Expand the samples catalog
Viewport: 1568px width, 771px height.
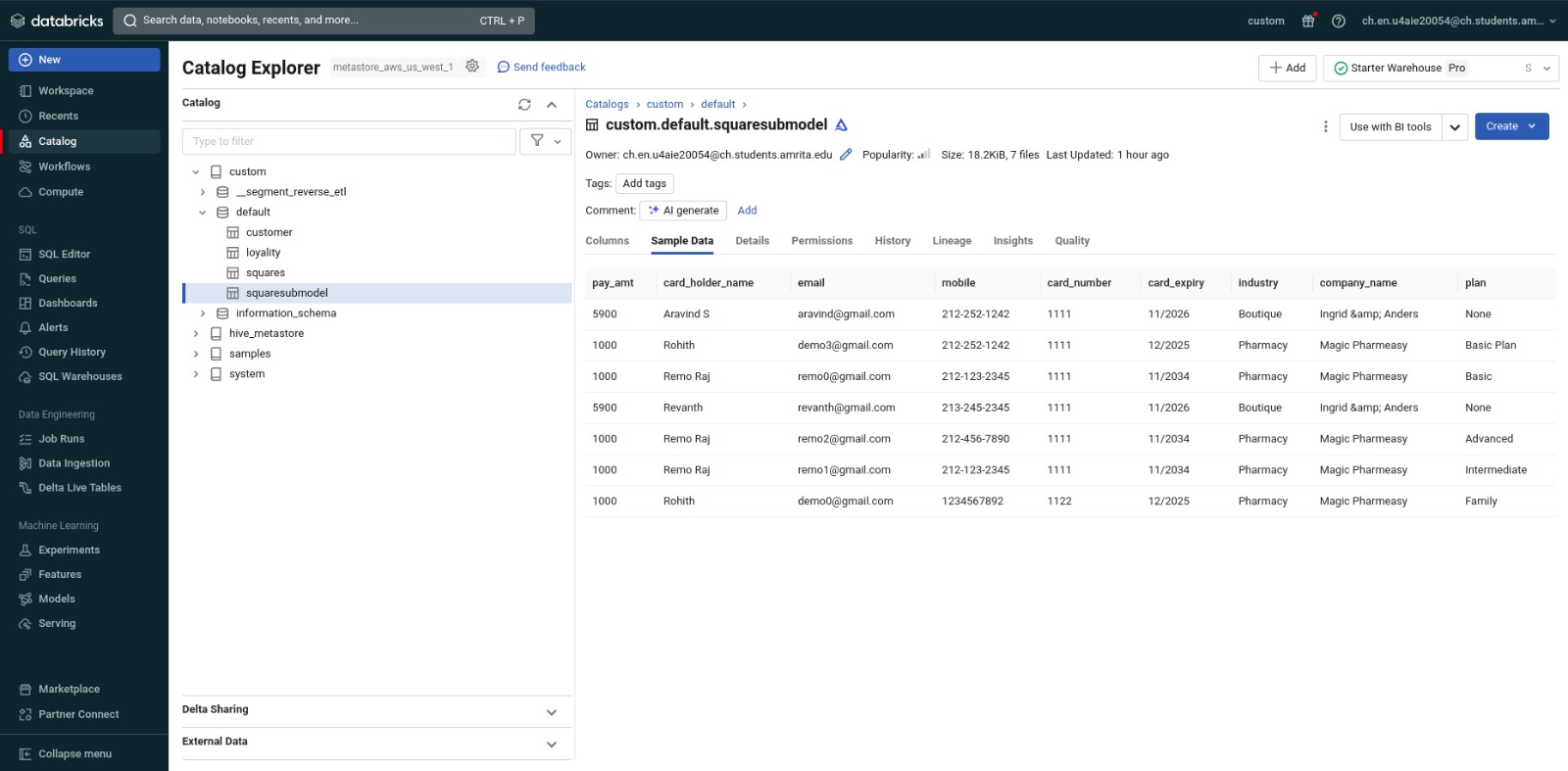[196, 354]
